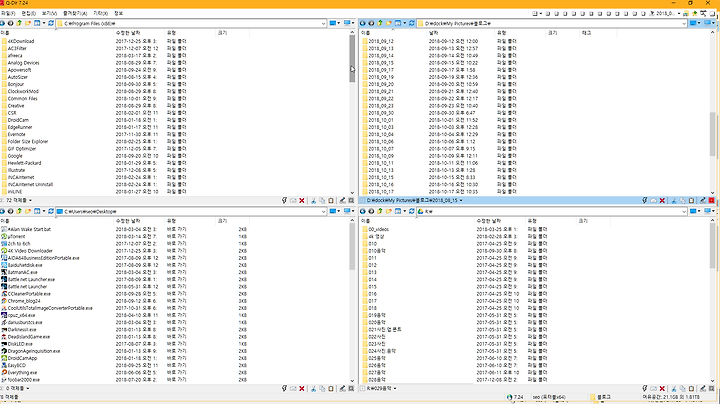Screen dimensions: 720x404
Task: Click the network tools icon in top-right toolbar
Action: (703, 14)
